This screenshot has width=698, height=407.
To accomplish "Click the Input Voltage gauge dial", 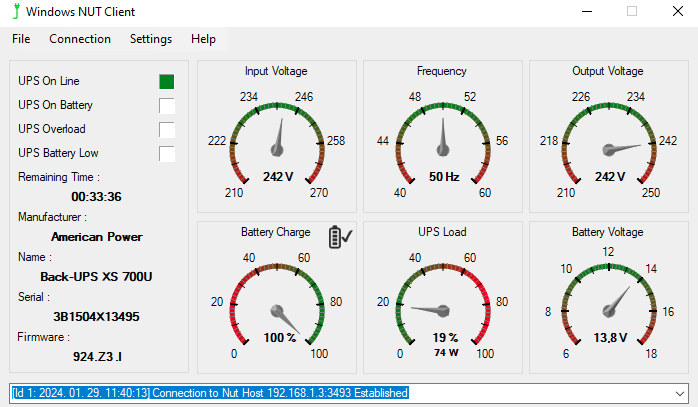I will coord(277,143).
